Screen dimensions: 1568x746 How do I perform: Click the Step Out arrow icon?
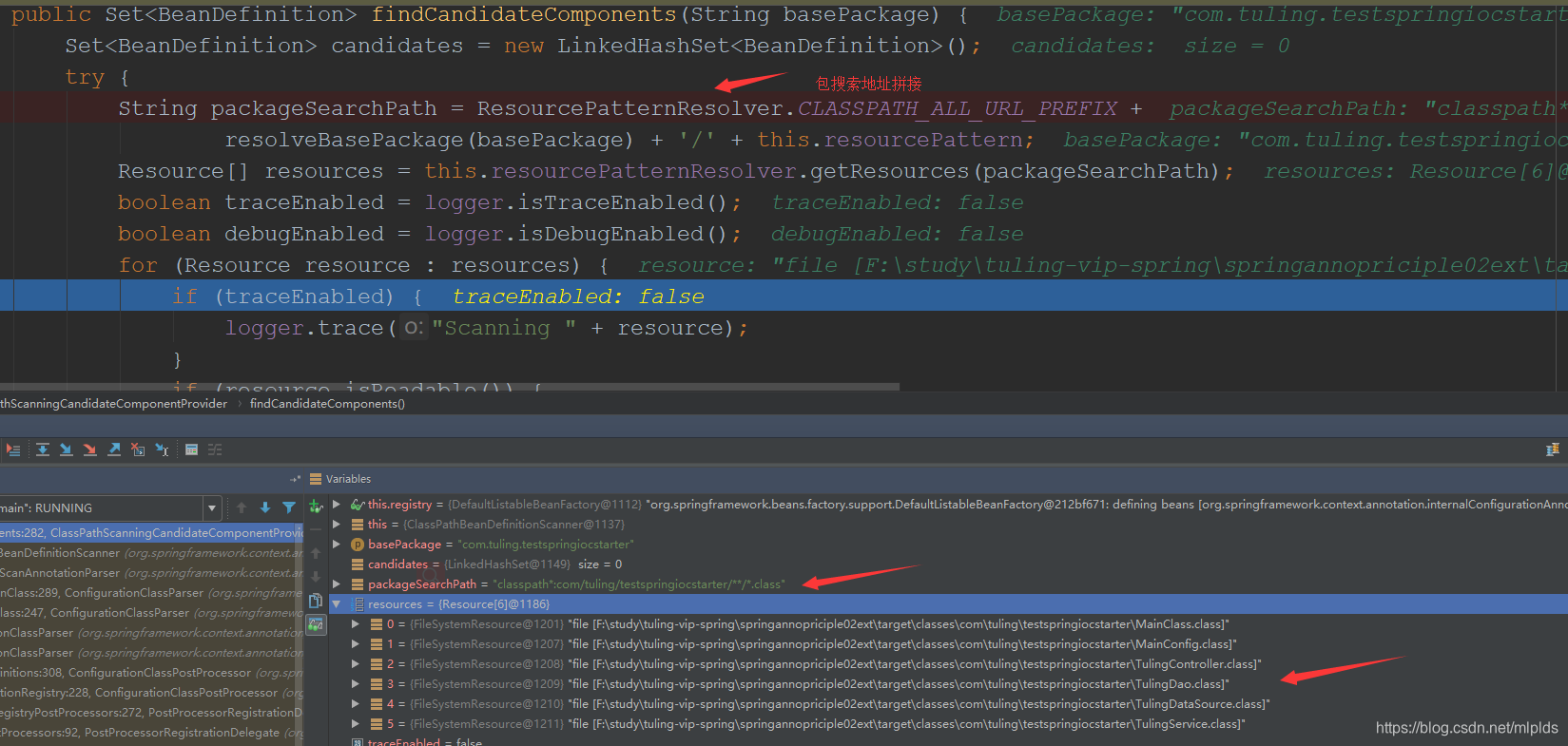[x=114, y=450]
